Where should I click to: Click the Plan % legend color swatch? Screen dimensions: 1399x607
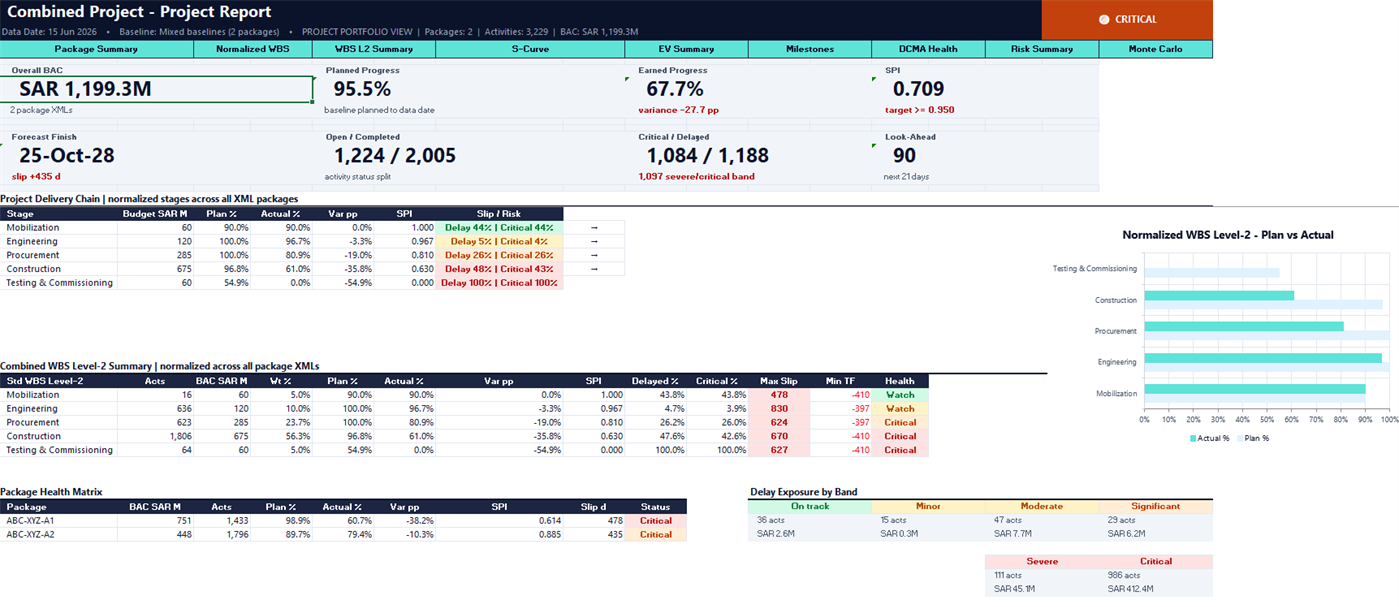[x=1241, y=438]
